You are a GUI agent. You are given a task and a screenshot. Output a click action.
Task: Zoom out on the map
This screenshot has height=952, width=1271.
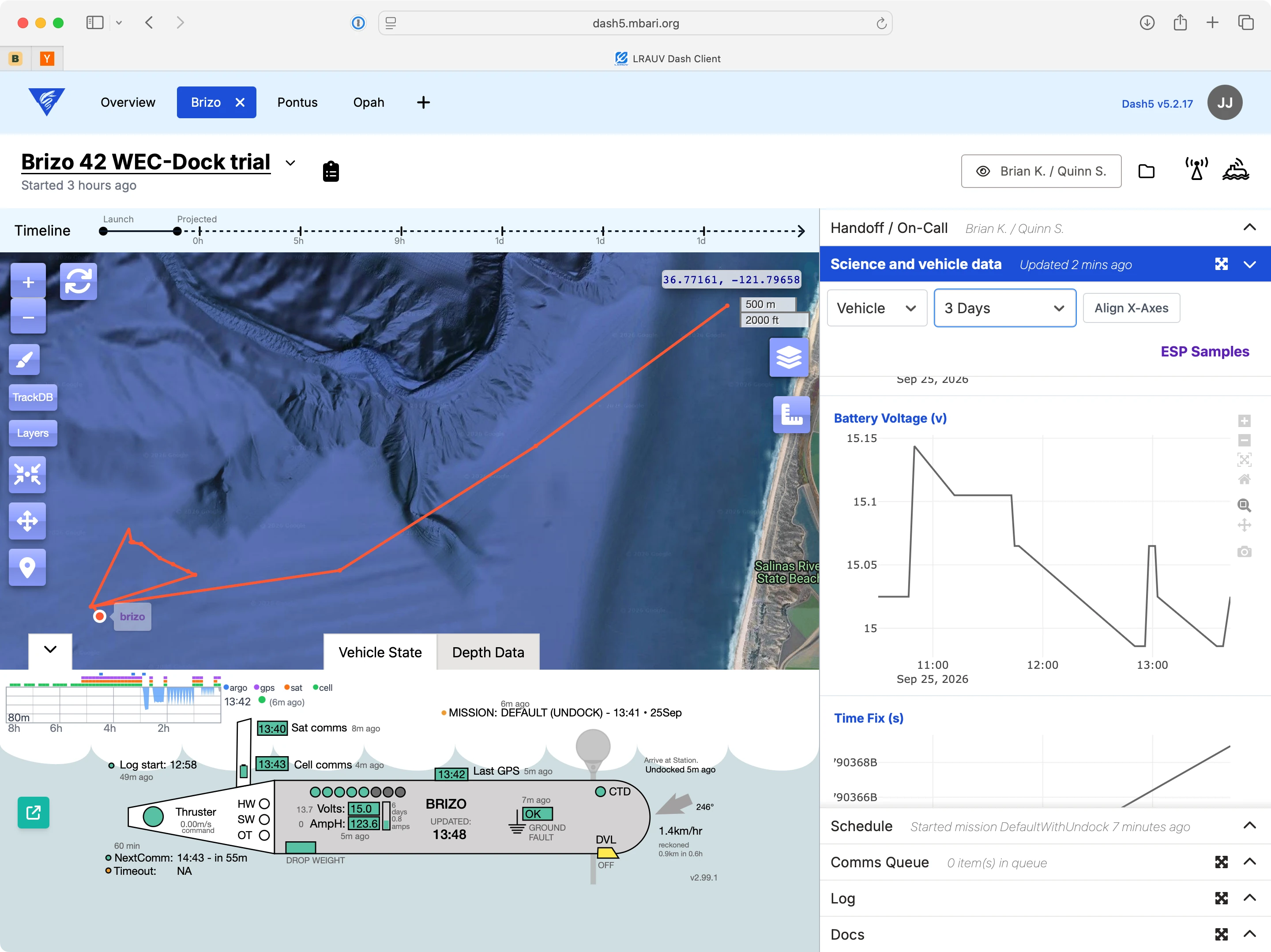click(28, 317)
